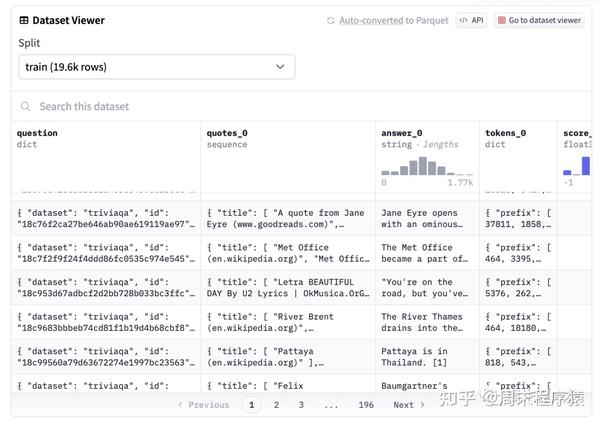Click the search magnifier icon
The height and width of the screenshot is (423, 600).
click(x=26, y=106)
